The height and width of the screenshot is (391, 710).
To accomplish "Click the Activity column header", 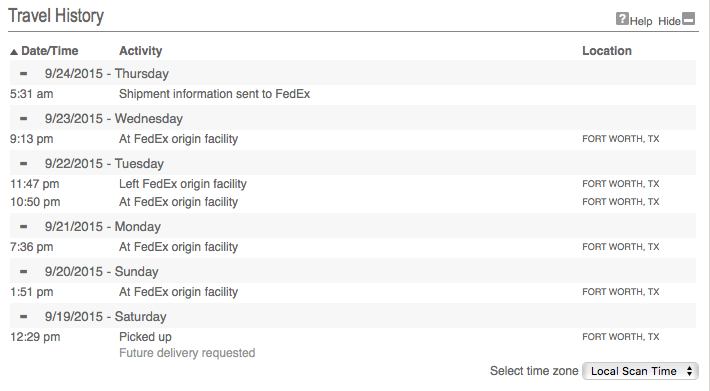I will click(140, 51).
